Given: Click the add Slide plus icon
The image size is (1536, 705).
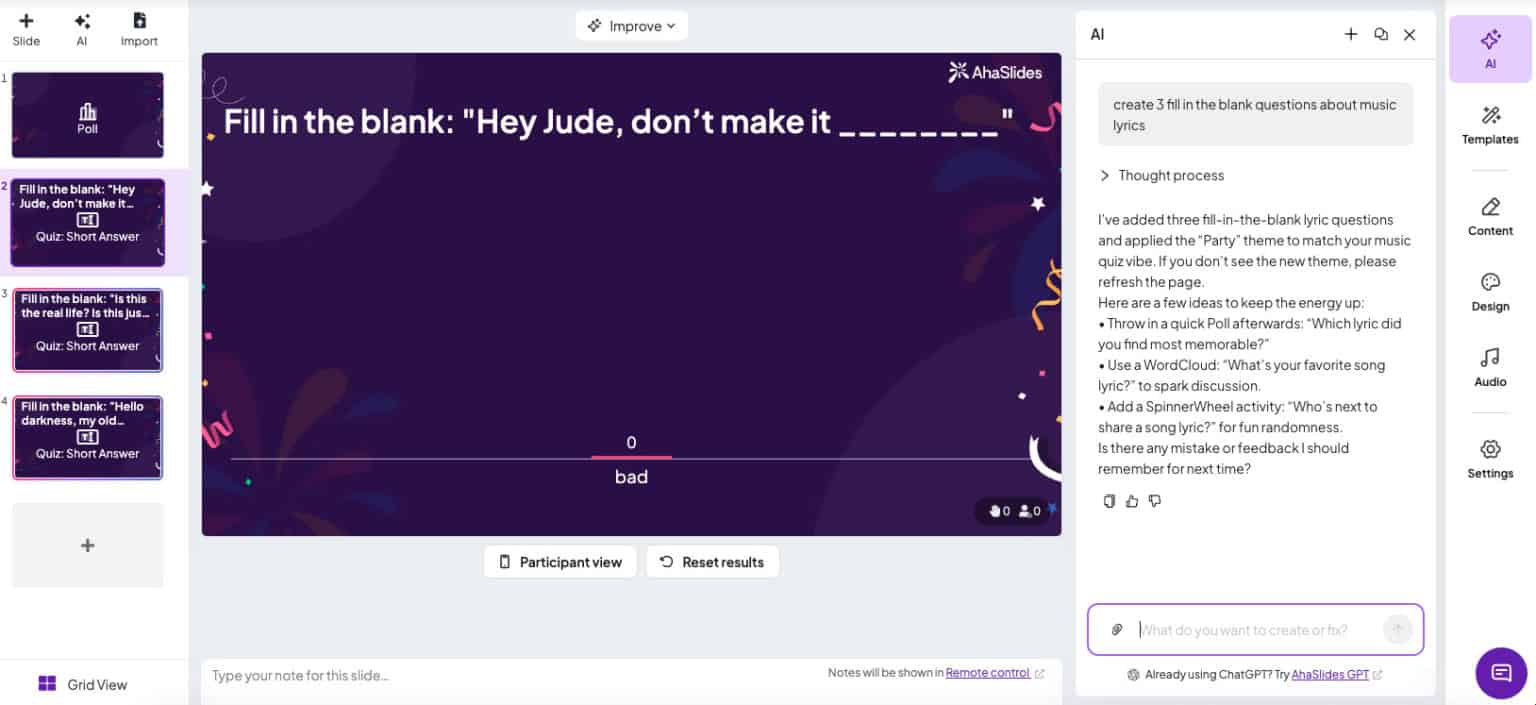Looking at the screenshot, I should pos(26,21).
